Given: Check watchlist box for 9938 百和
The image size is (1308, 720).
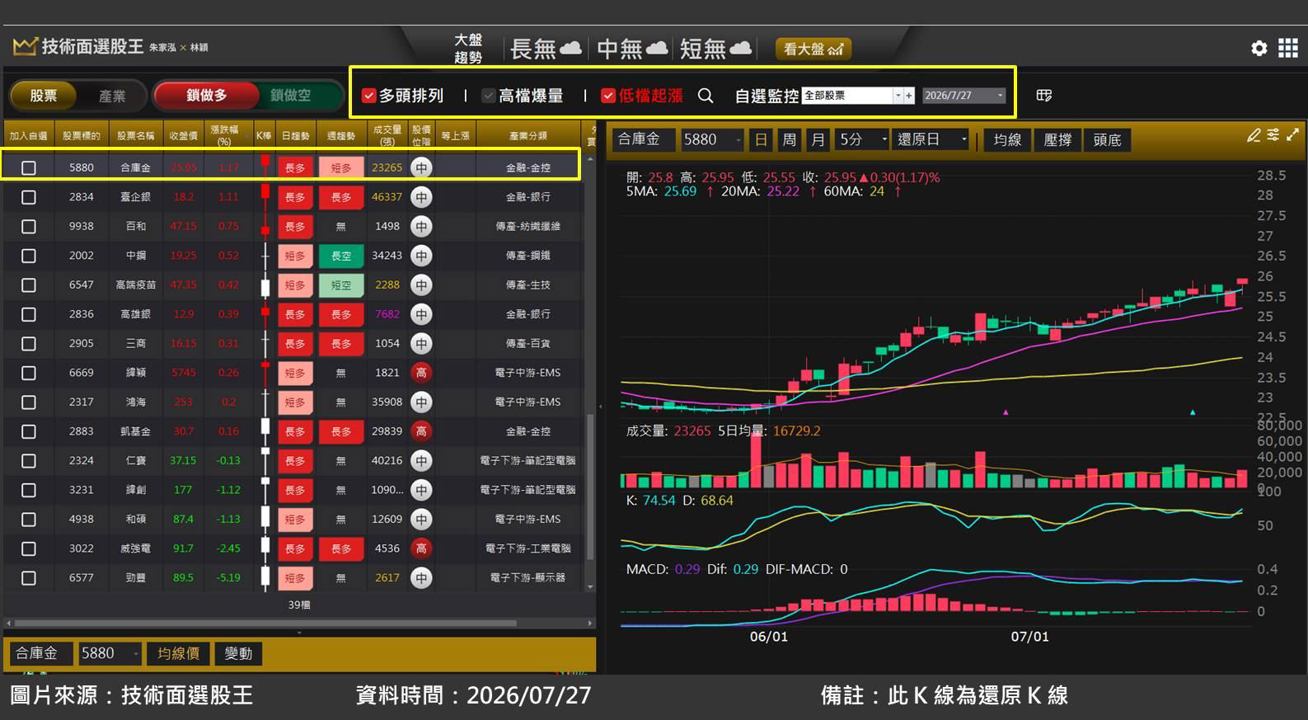Looking at the screenshot, I should click(x=28, y=227).
